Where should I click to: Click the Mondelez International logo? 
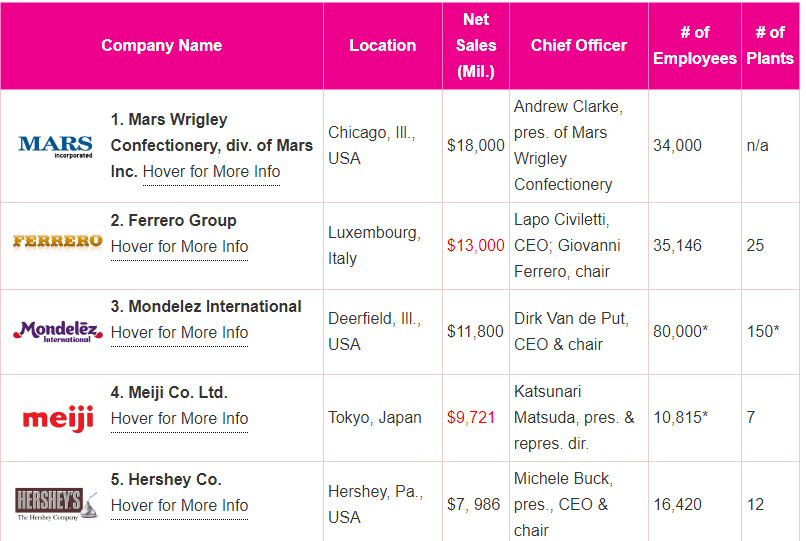[57, 331]
